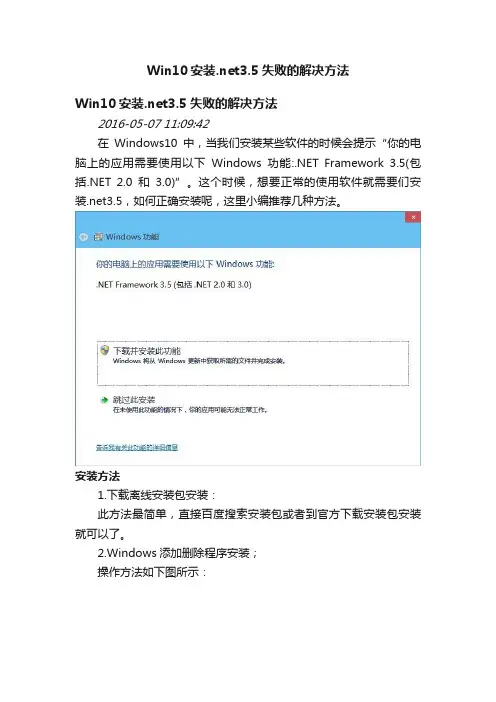Click the .NET Framework 3.5 line in dialog
The height and width of the screenshot is (702, 496).
tap(174, 285)
